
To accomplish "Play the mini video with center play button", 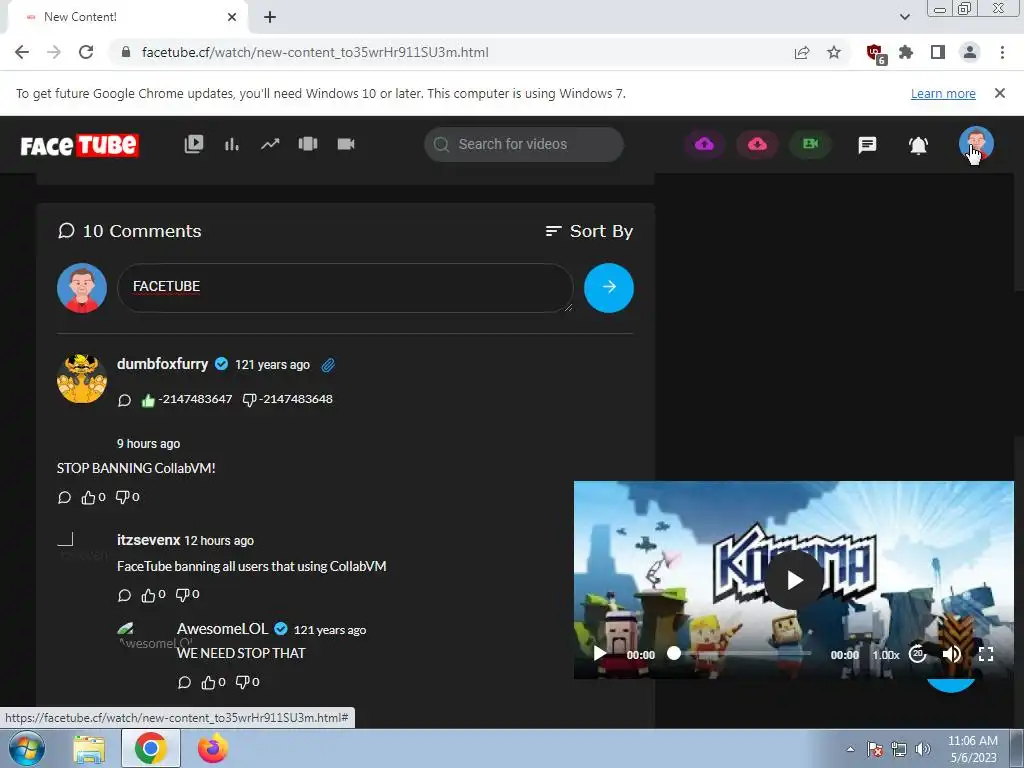I will click(794, 580).
